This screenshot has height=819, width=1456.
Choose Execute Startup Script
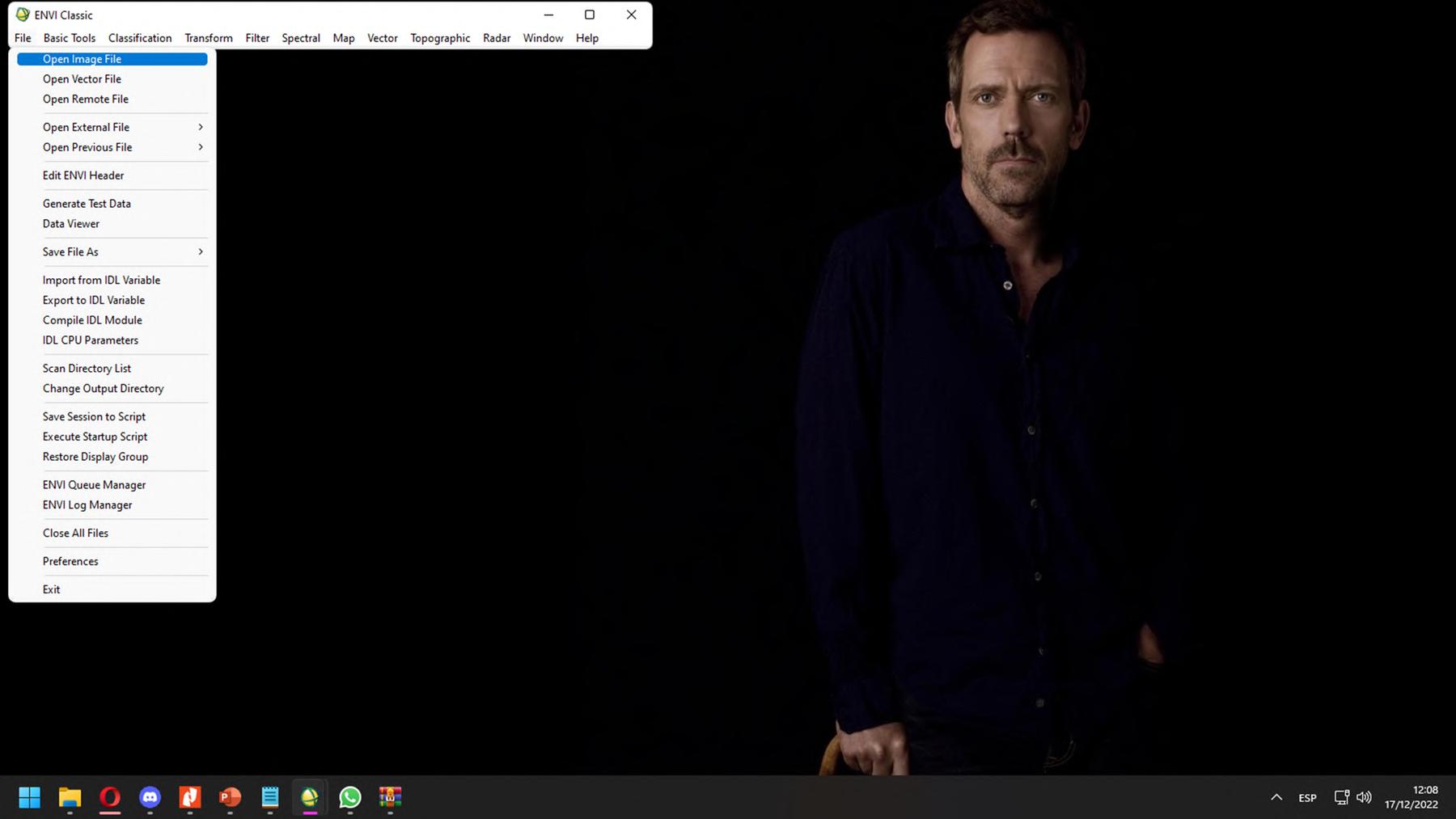click(112, 437)
